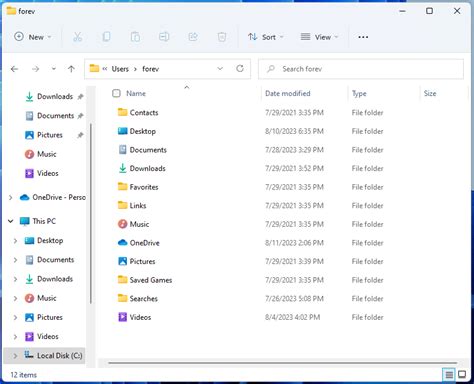Refresh the forev folder view

240,69
